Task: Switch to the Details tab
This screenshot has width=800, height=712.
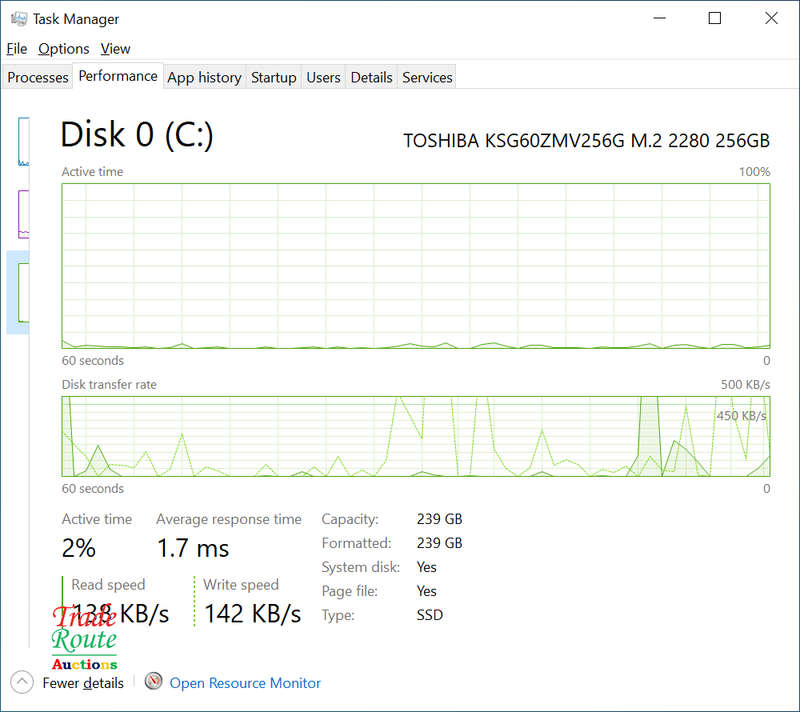Action: pyautogui.click(x=371, y=77)
